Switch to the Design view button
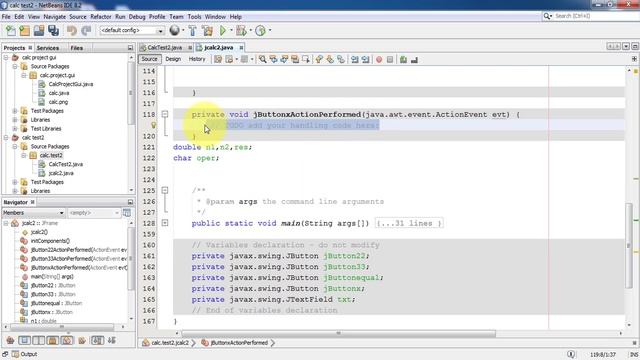The image size is (640, 360). tap(173, 59)
